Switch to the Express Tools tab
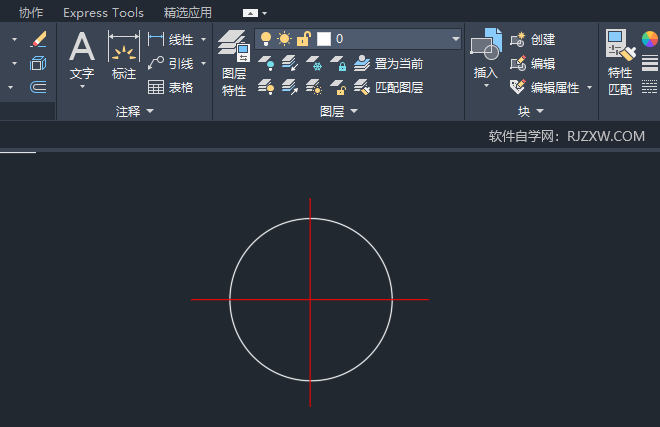Viewport: 660px width, 427px height. [104, 13]
